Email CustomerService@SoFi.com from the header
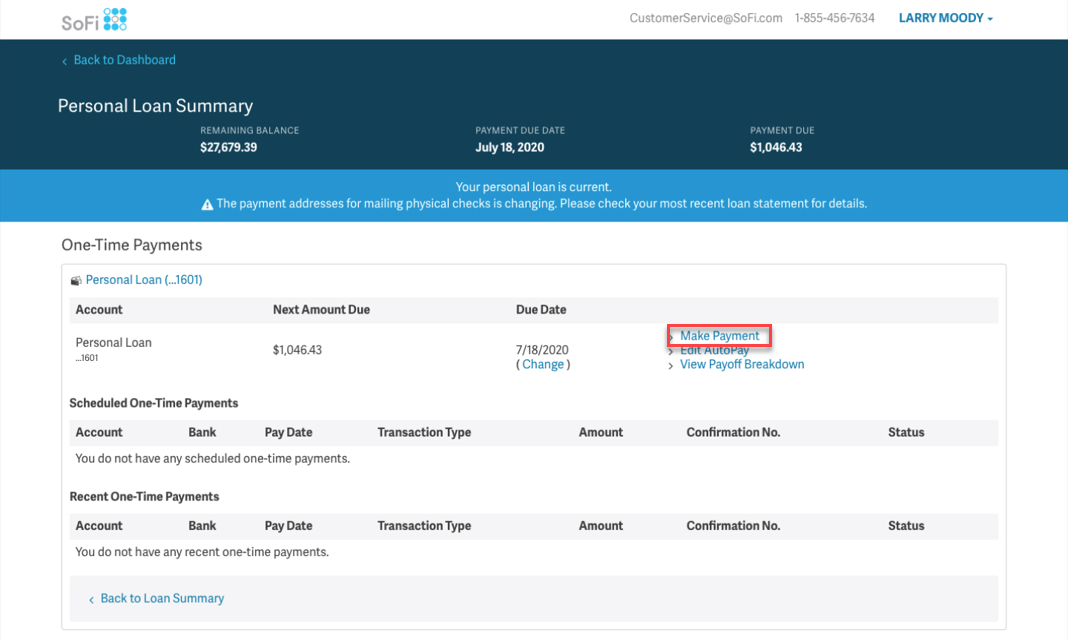This screenshot has height=641, width=1068. point(705,18)
